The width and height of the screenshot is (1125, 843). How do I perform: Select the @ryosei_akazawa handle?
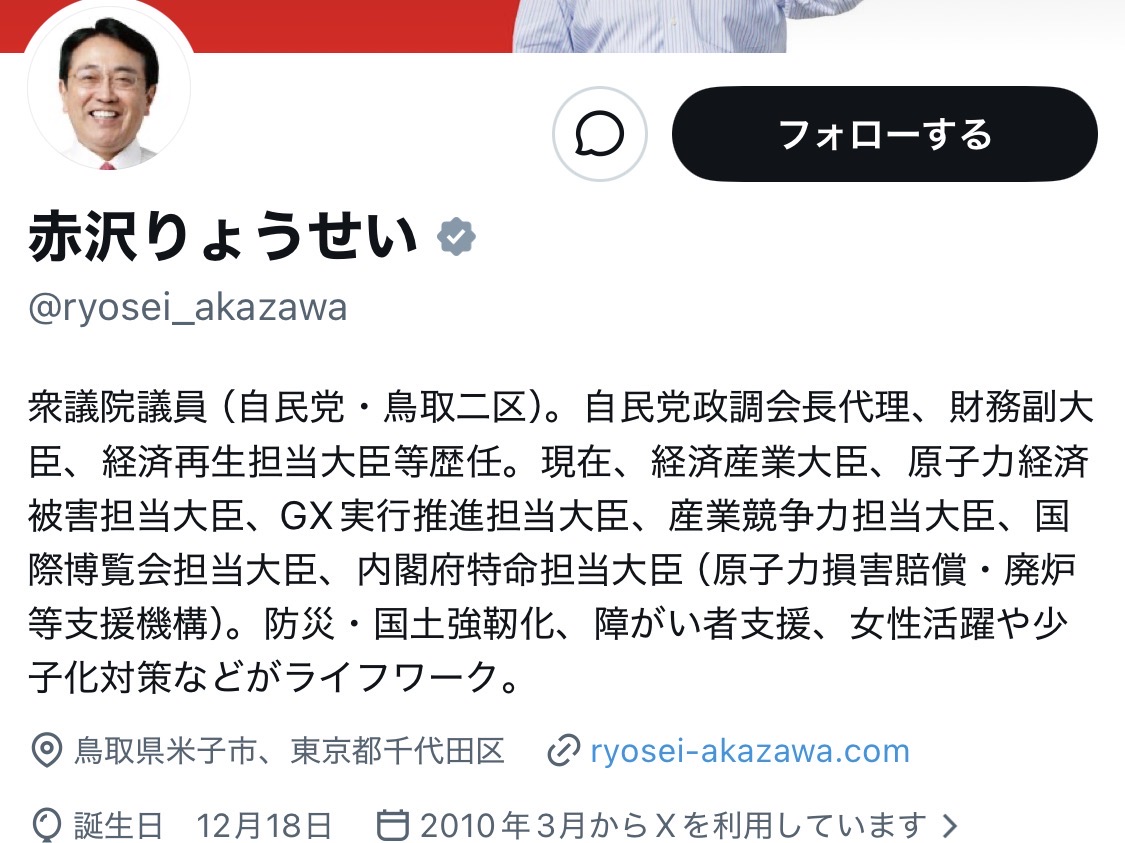point(188,308)
